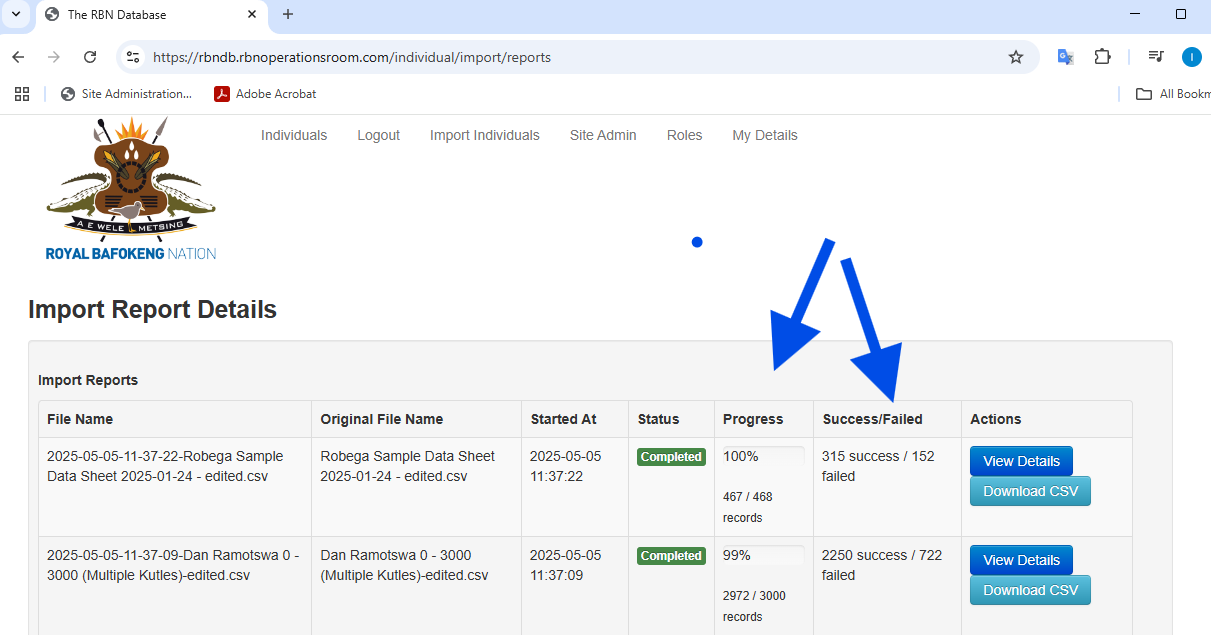Reload the page with refresh icon
Screen dimensions: 1211x635
[90, 57]
